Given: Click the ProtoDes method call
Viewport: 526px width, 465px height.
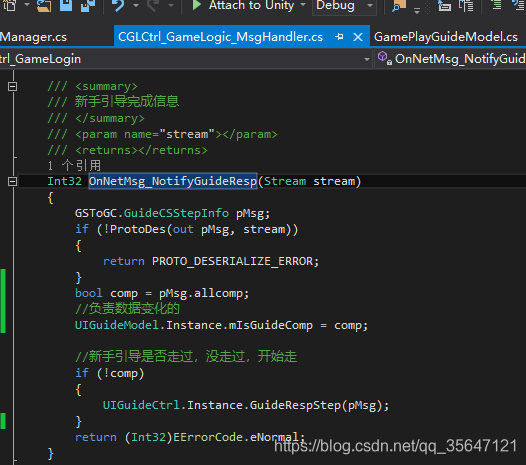Looking at the screenshot, I should pos(138,229).
